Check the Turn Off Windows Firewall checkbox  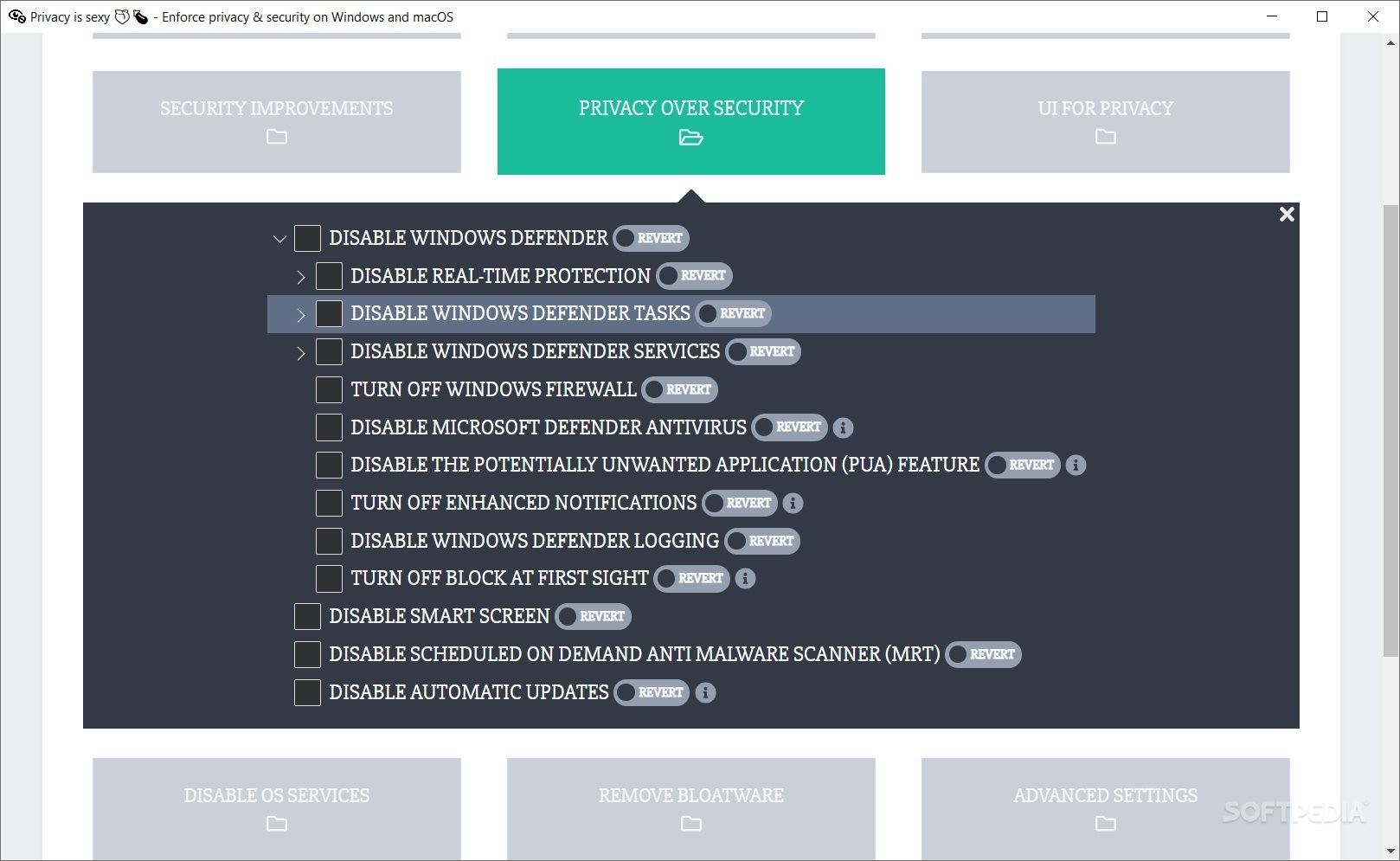click(x=329, y=389)
